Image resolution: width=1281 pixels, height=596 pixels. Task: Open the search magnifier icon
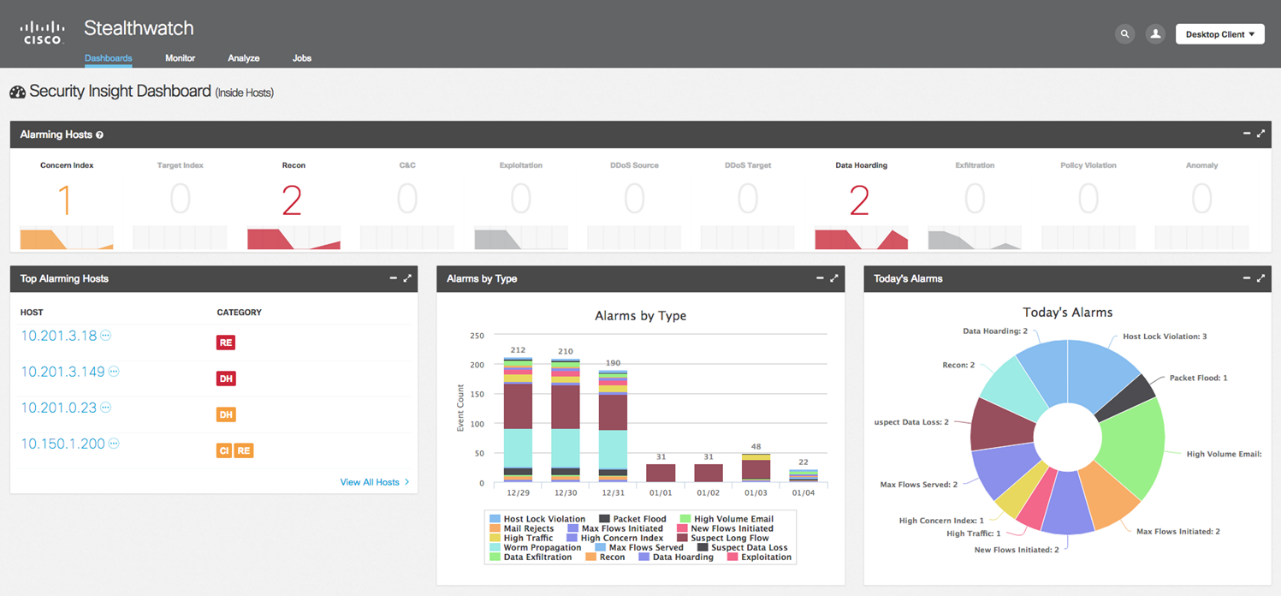1125,34
